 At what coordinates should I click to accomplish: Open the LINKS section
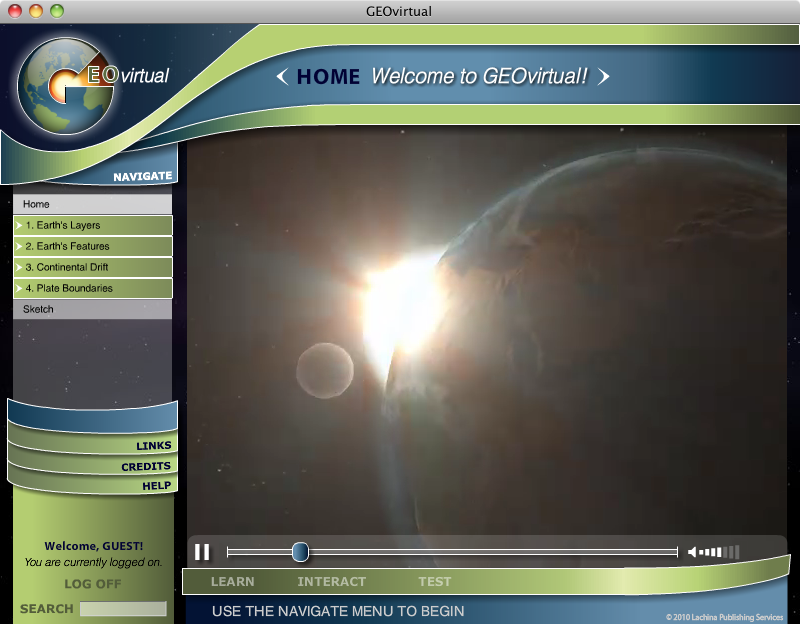pyautogui.click(x=154, y=446)
